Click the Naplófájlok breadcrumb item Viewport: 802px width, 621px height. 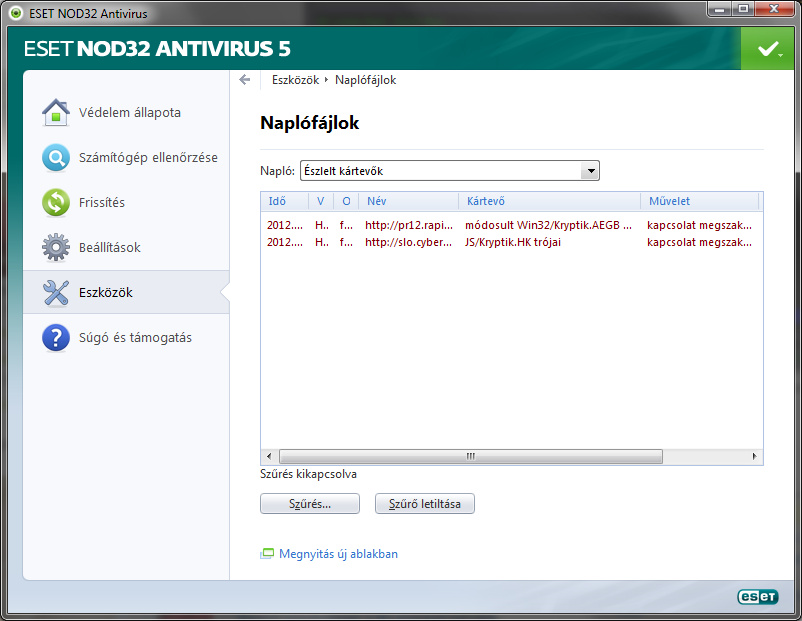coord(365,80)
